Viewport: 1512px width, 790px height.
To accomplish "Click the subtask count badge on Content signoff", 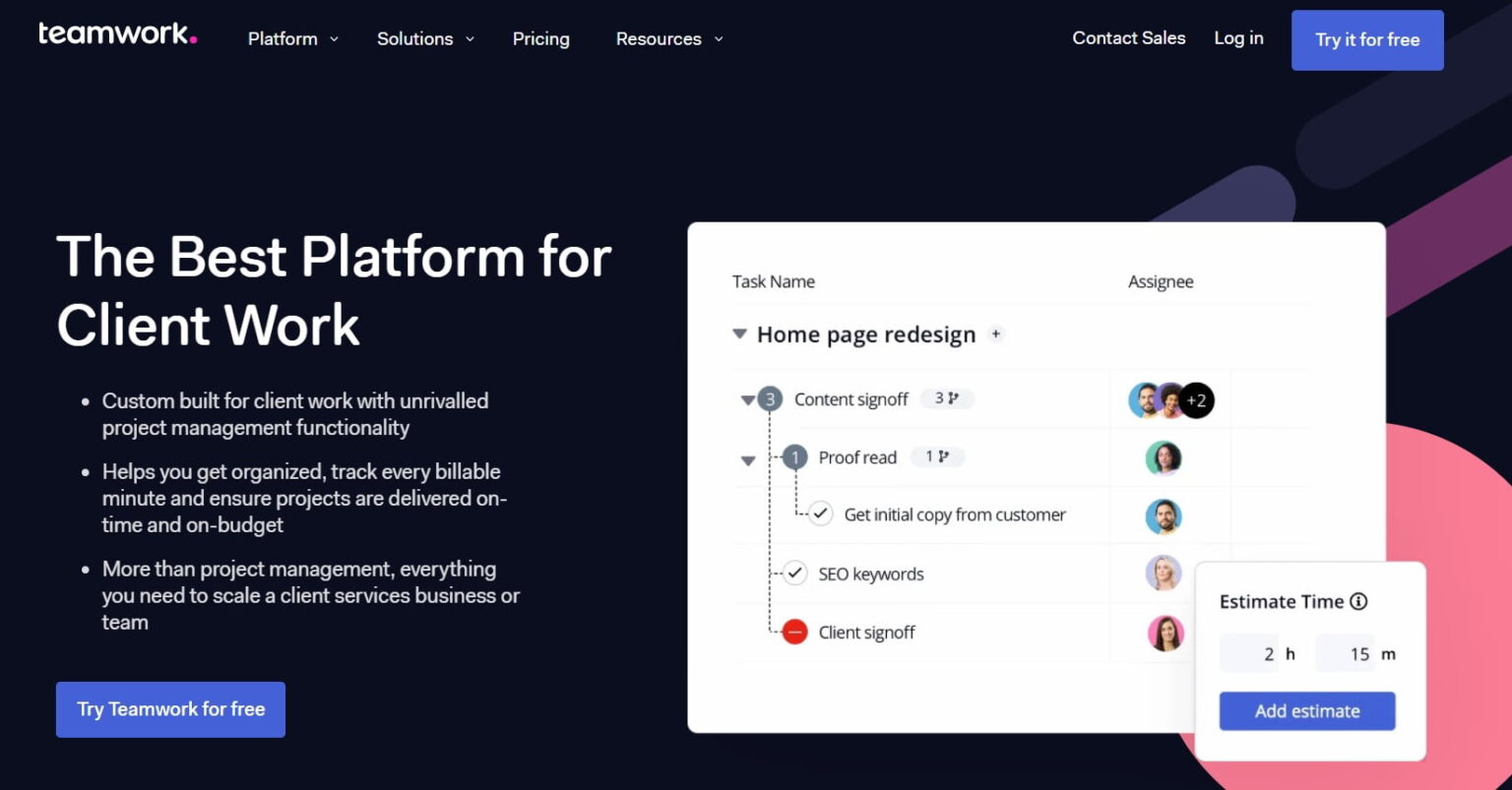I will (x=947, y=398).
